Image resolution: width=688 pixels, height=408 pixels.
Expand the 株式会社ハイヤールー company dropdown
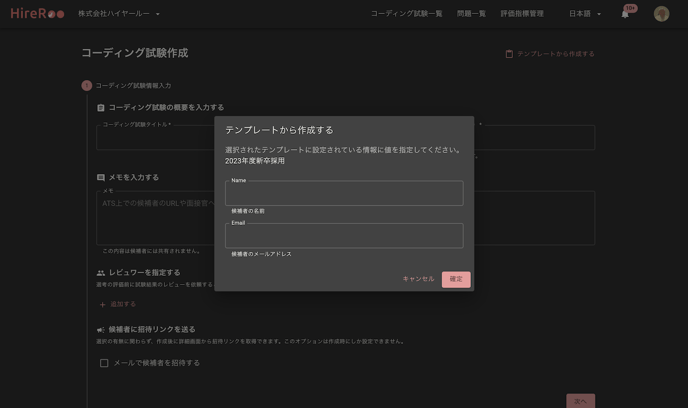pyautogui.click(x=119, y=14)
